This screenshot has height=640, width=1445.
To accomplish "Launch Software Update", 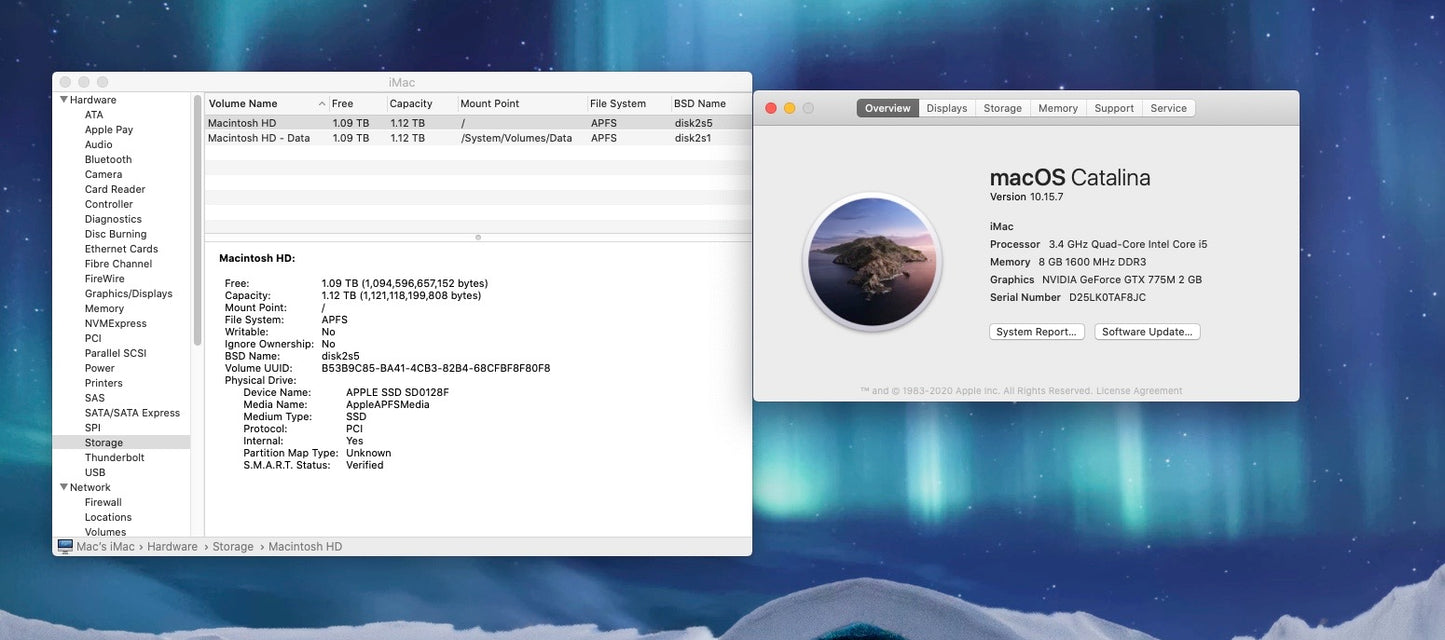I will click(x=1147, y=331).
